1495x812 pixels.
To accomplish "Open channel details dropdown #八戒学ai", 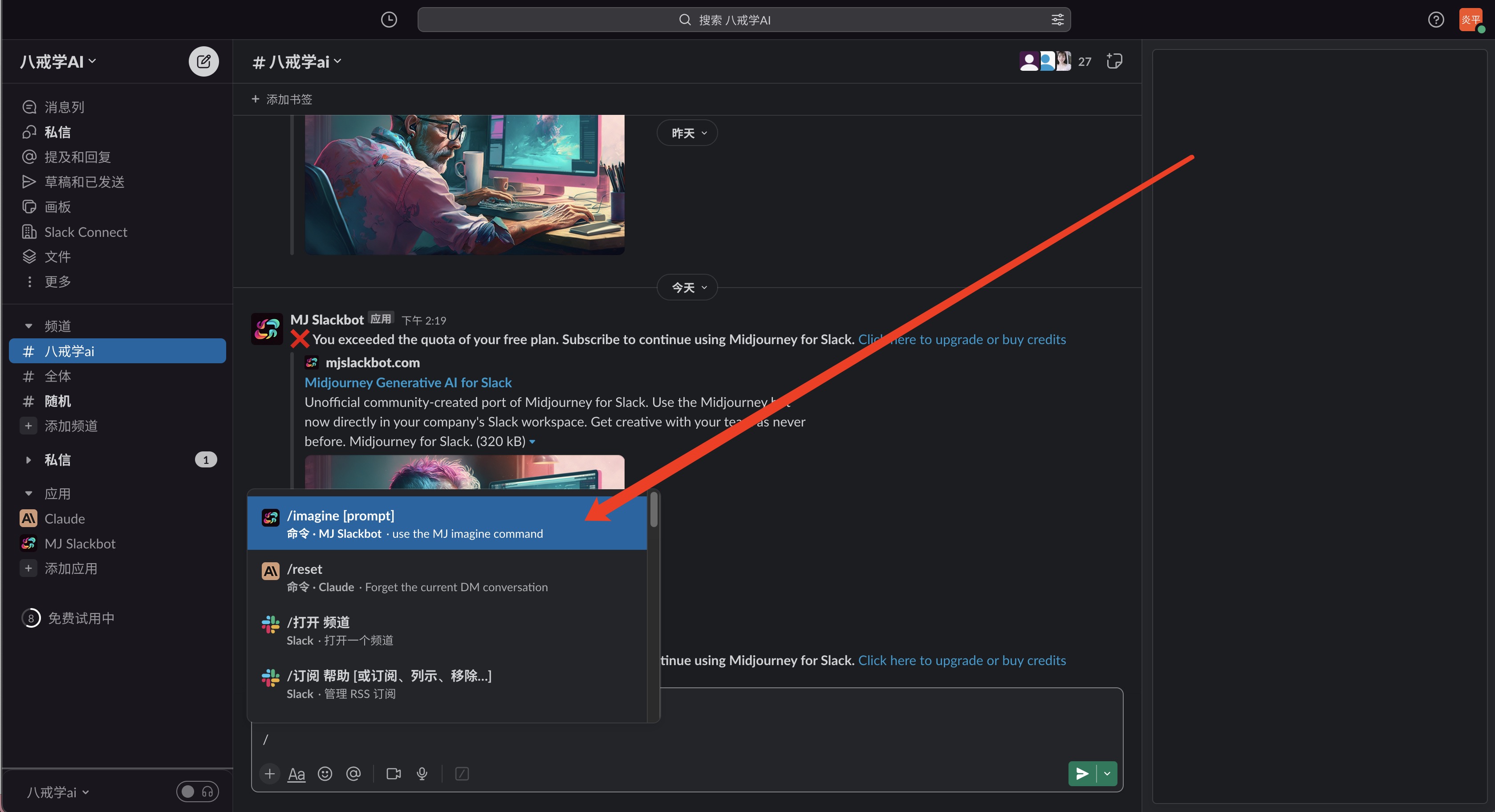I will [x=297, y=61].
